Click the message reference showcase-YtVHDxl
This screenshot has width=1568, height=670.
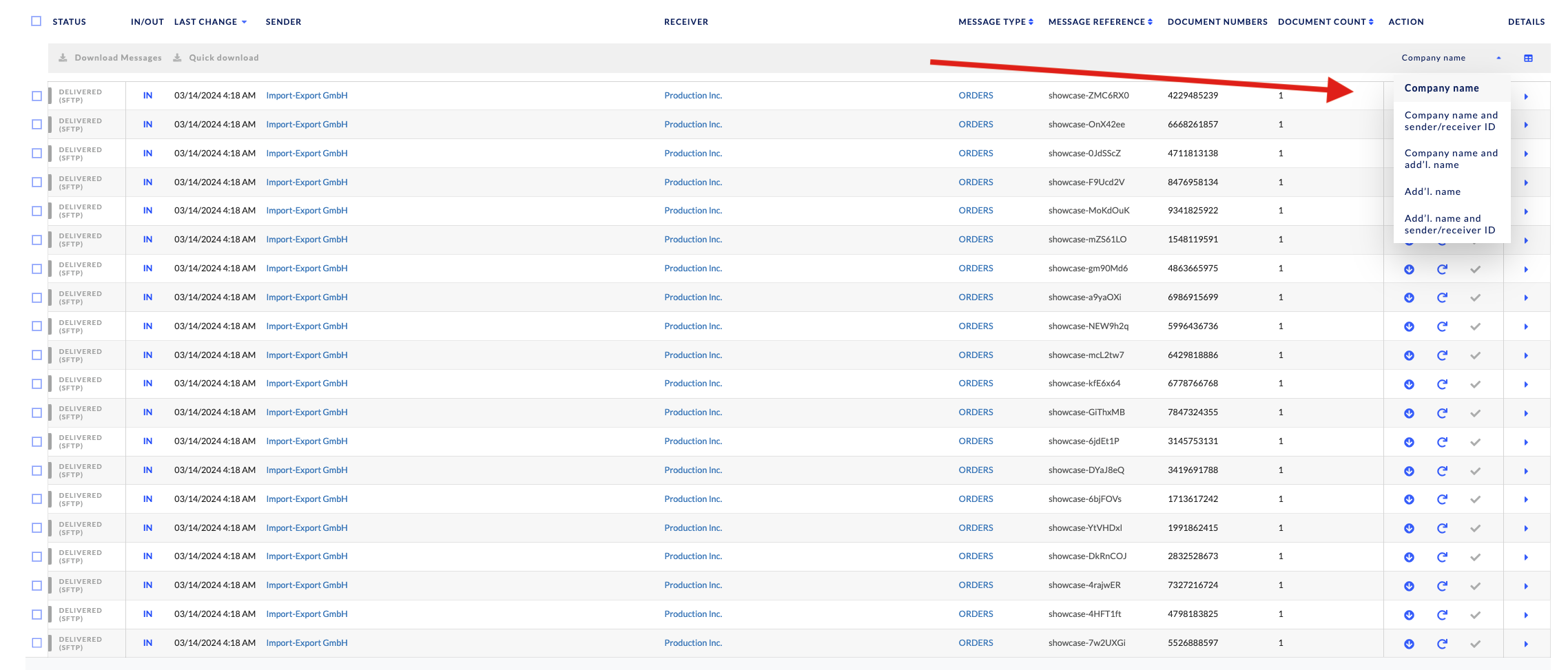click(x=1085, y=528)
